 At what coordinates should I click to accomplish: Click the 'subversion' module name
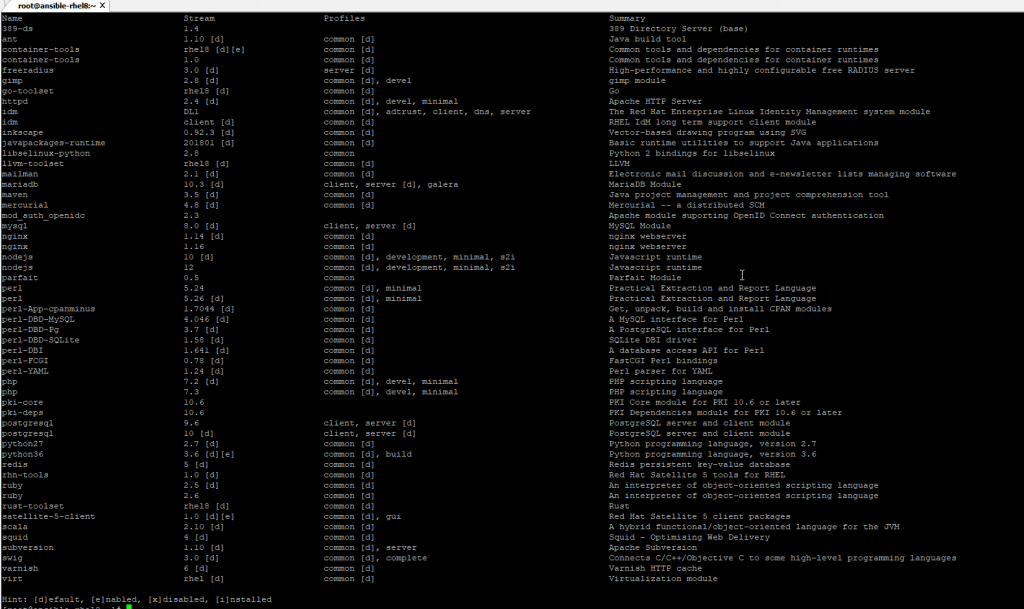tap(28, 548)
